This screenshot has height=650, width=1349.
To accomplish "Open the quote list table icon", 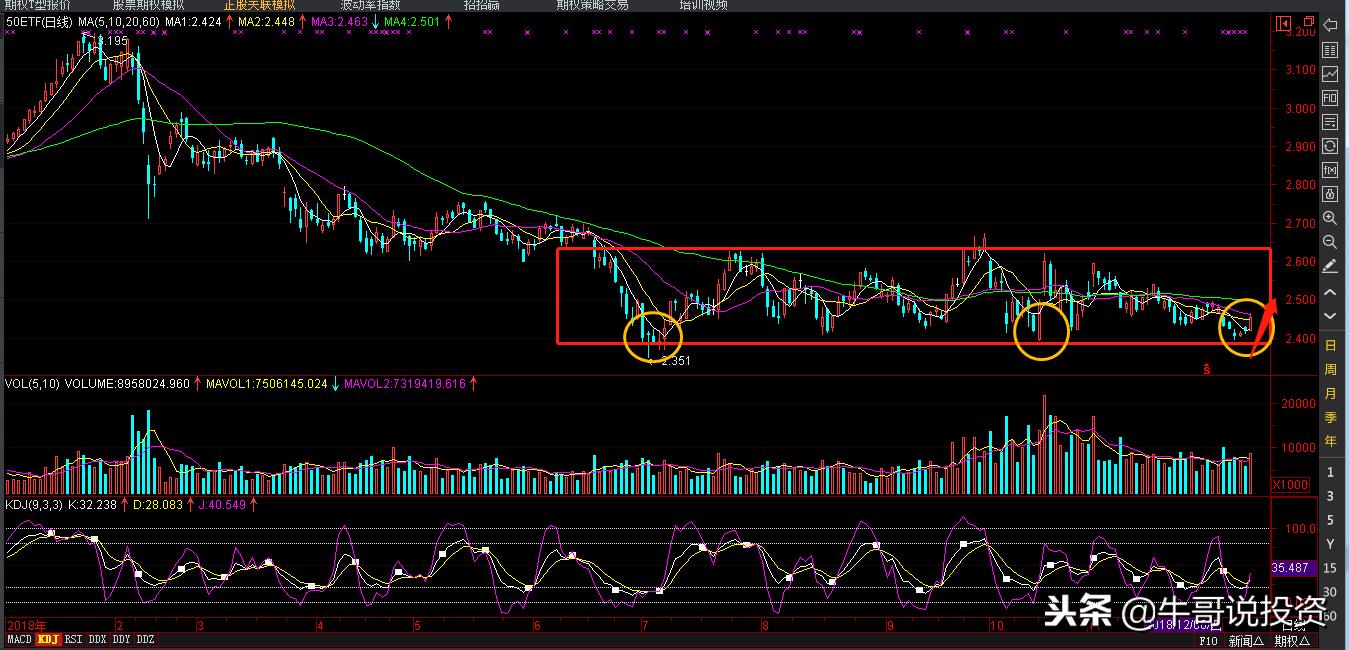I will coord(1330,50).
